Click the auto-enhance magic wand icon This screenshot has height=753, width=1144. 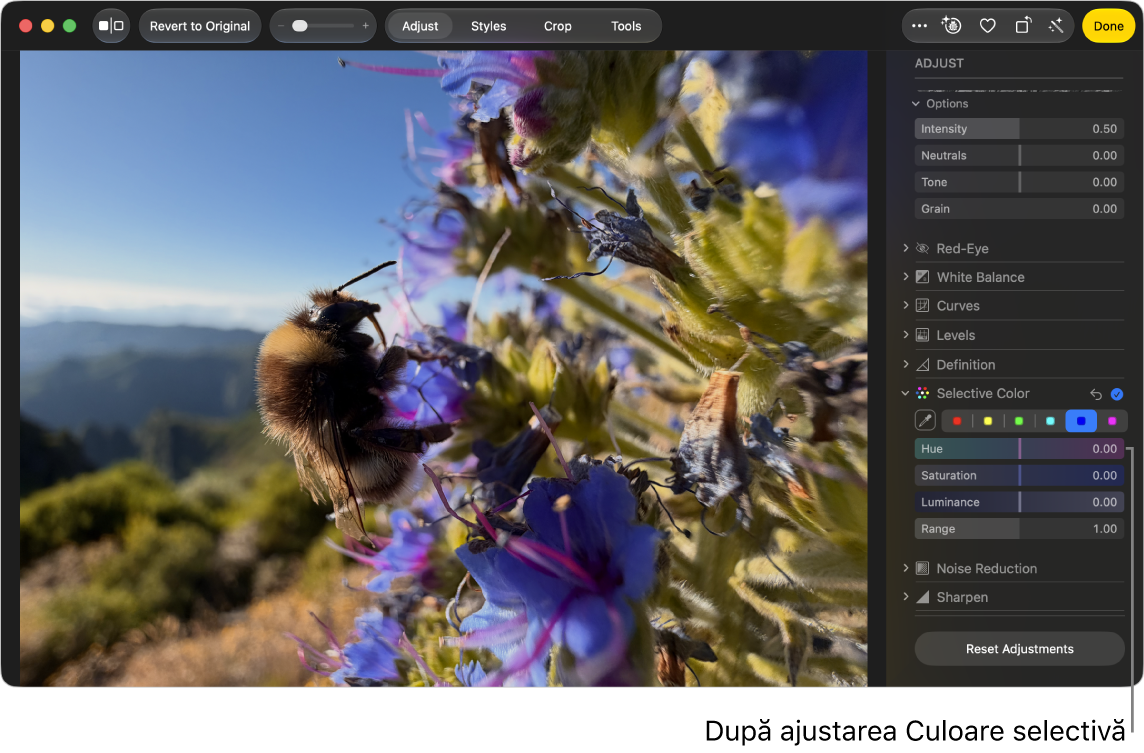click(x=1056, y=26)
